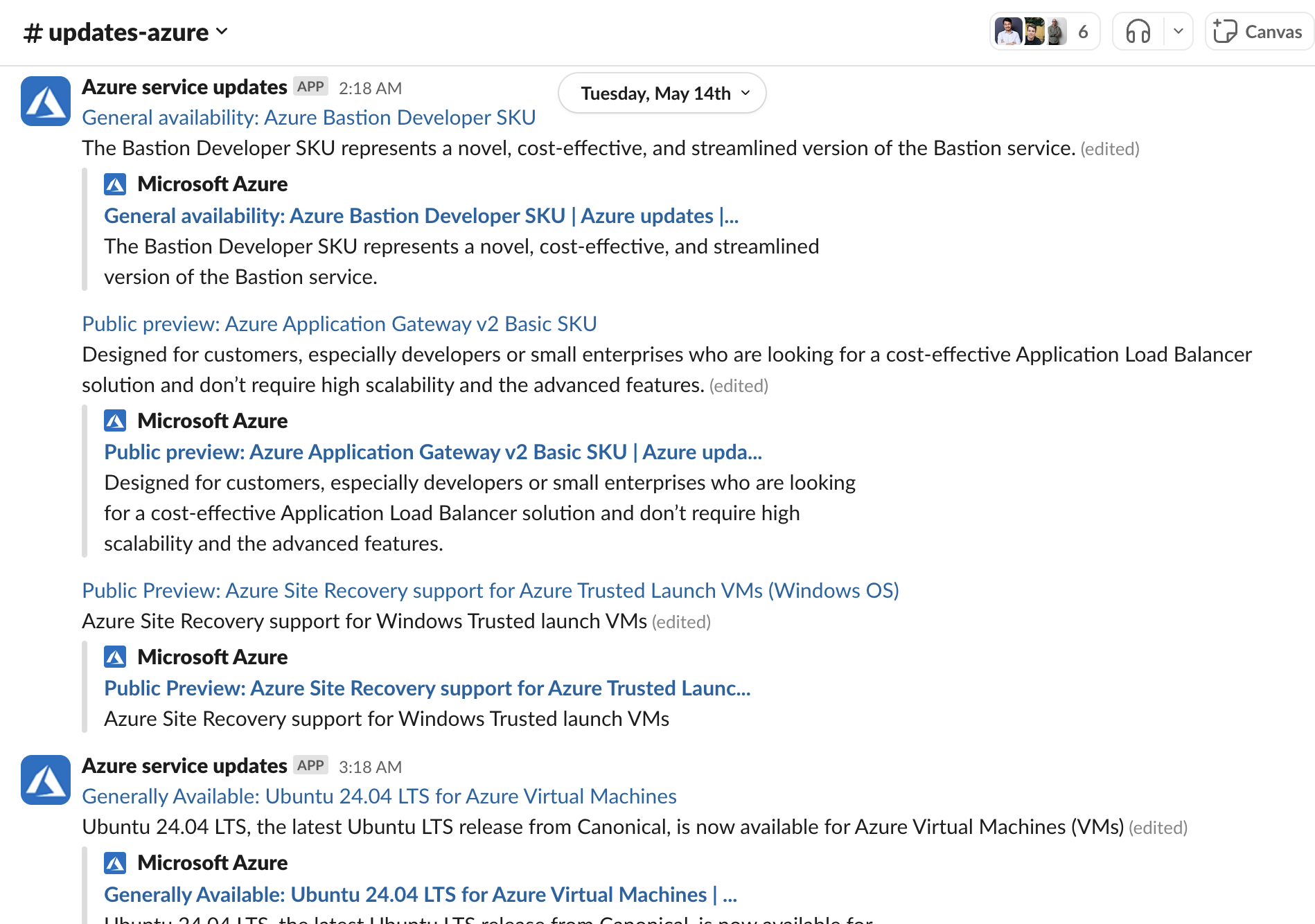1315x924 pixels.
Task: Click Bastion message text ending with (edited)
Action: (x=610, y=148)
